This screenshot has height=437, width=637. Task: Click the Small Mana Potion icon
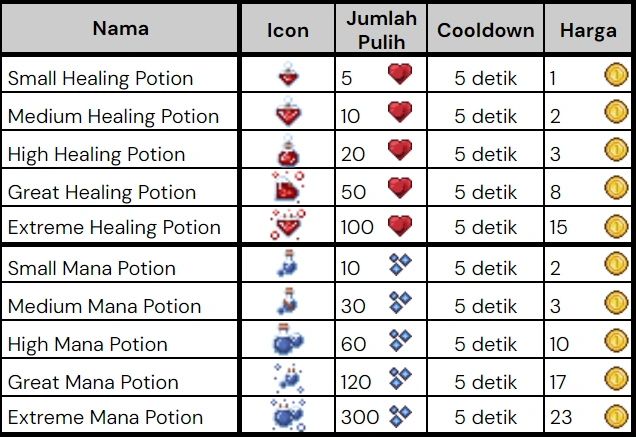(289, 267)
